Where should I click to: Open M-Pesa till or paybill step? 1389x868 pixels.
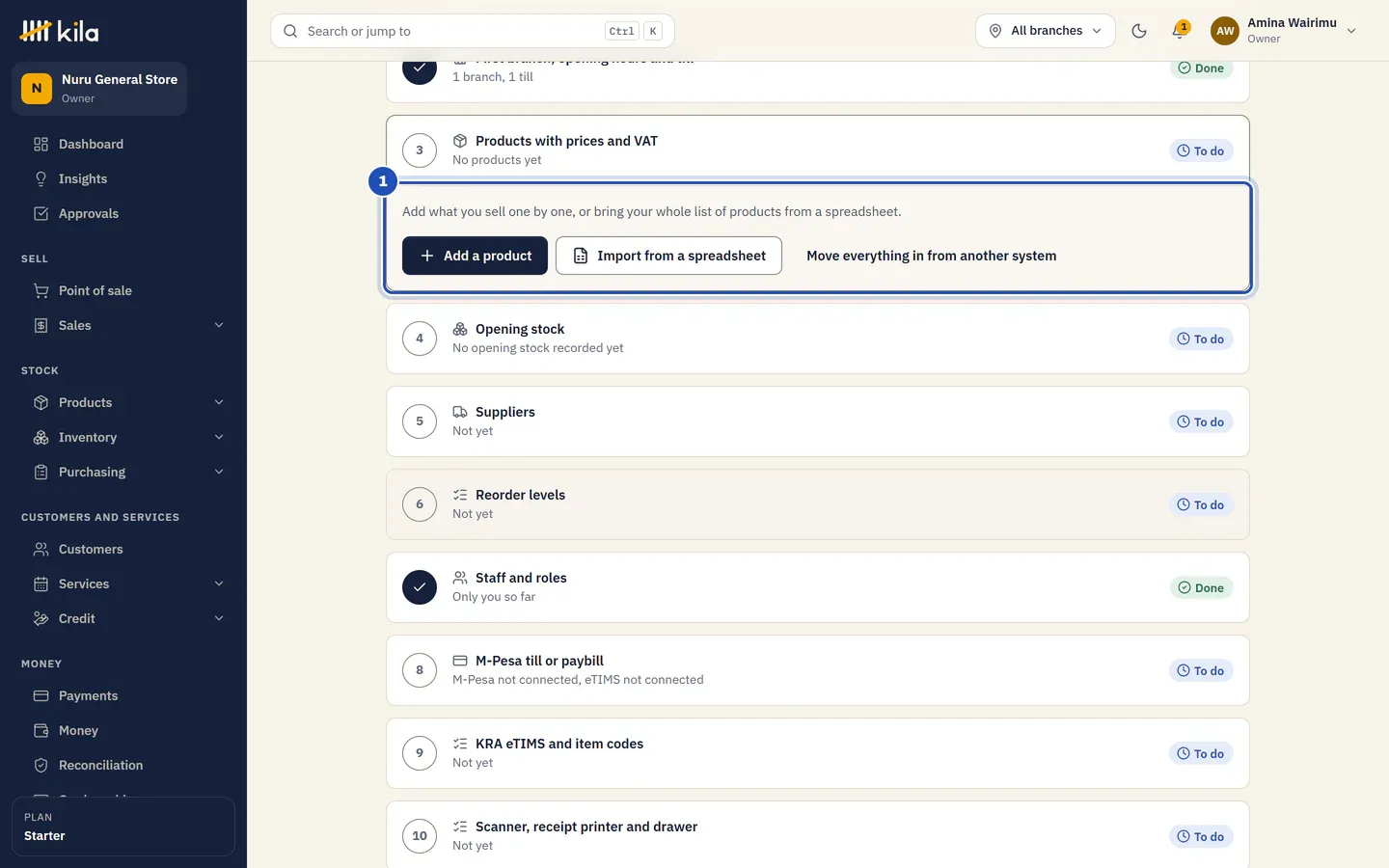coord(818,670)
